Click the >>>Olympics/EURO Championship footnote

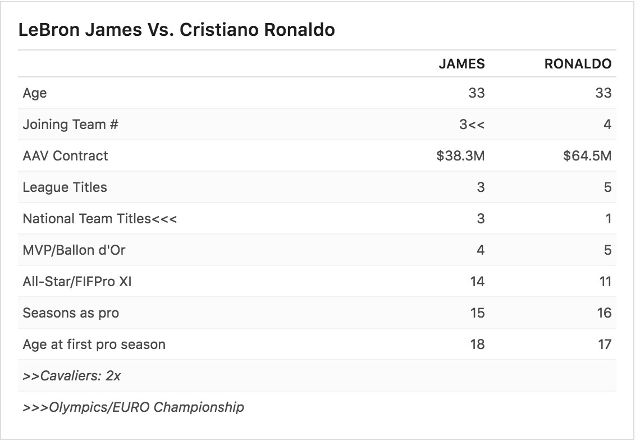click(133, 407)
